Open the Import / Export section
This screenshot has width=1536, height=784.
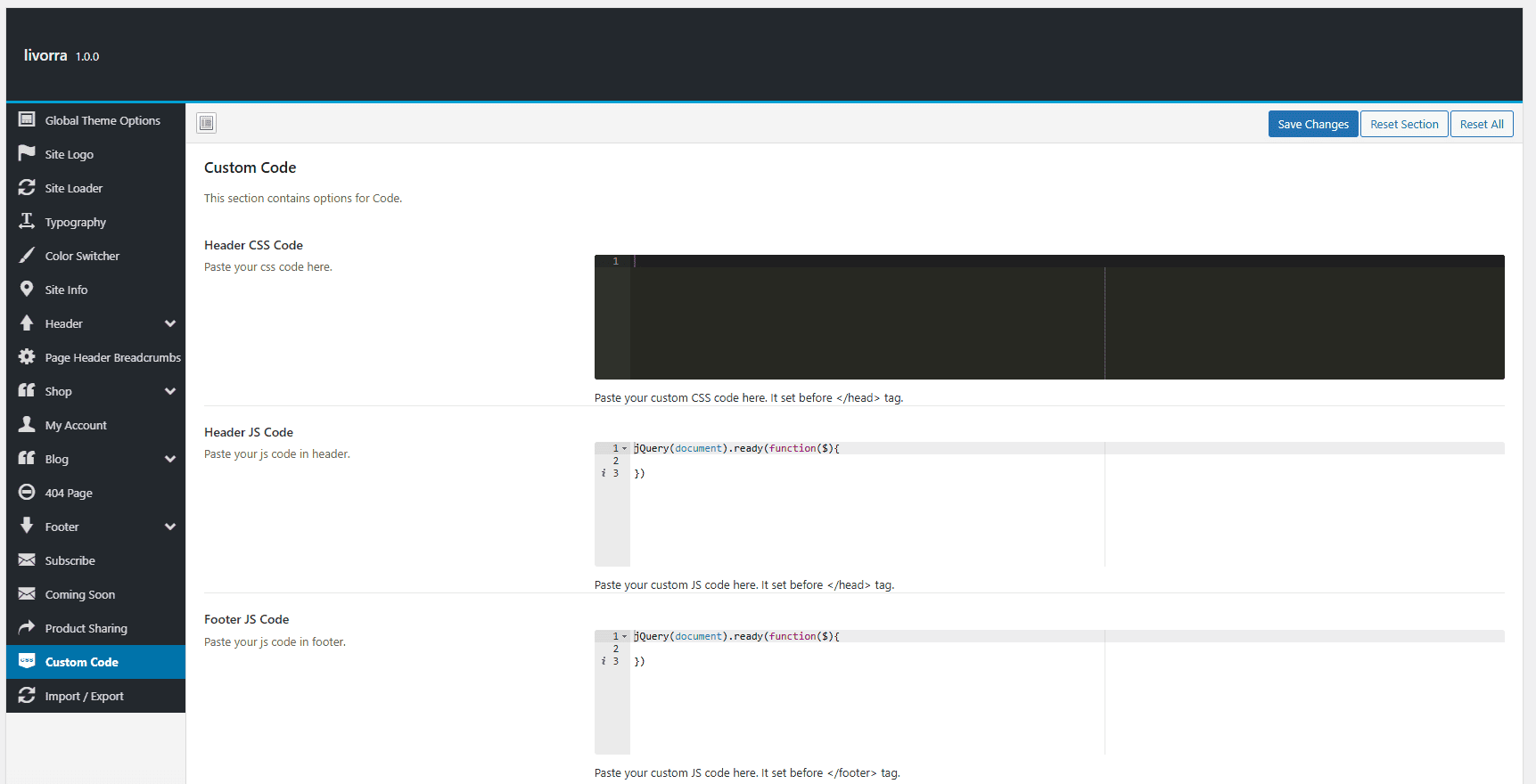pos(95,696)
